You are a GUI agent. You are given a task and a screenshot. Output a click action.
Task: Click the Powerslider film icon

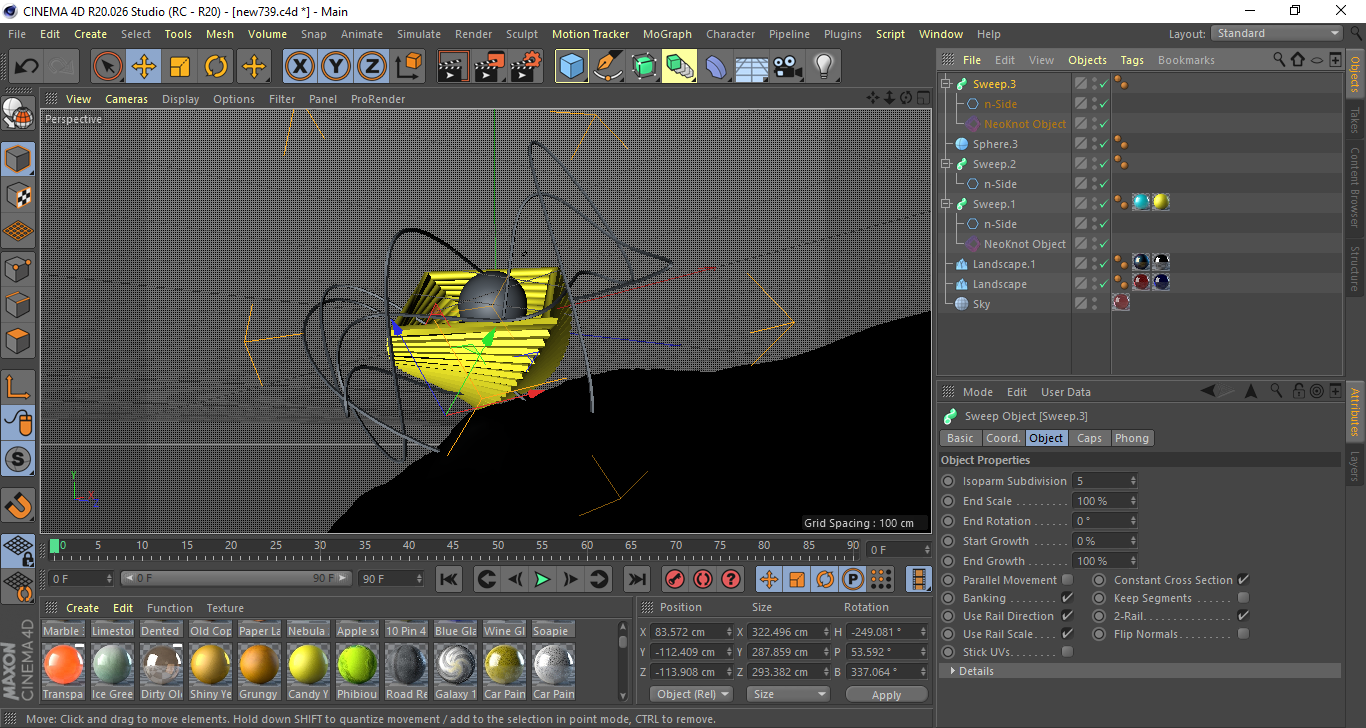(918, 579)
